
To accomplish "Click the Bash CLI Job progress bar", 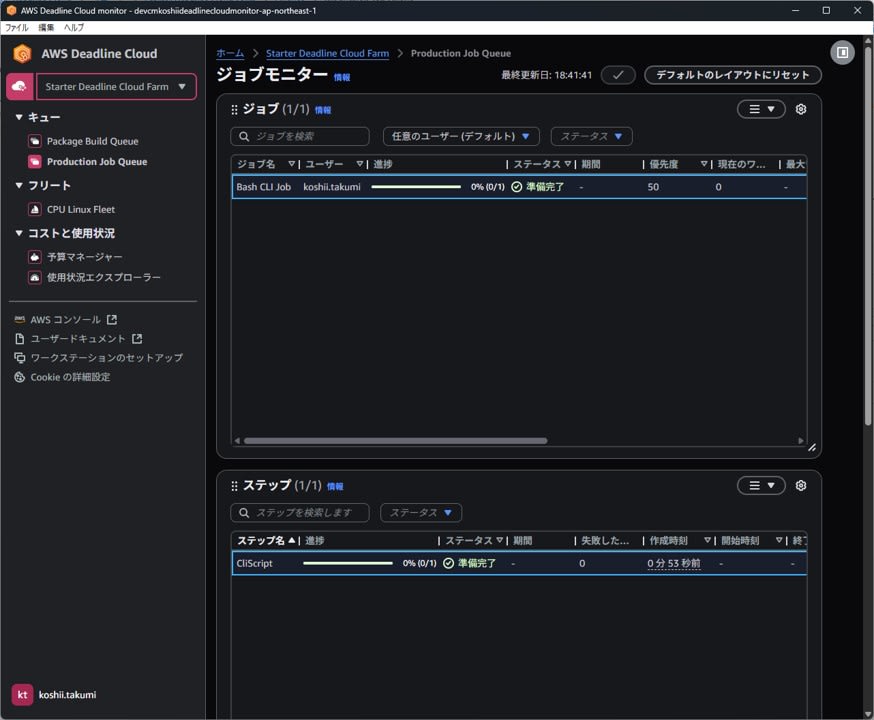I will (416, 187).
